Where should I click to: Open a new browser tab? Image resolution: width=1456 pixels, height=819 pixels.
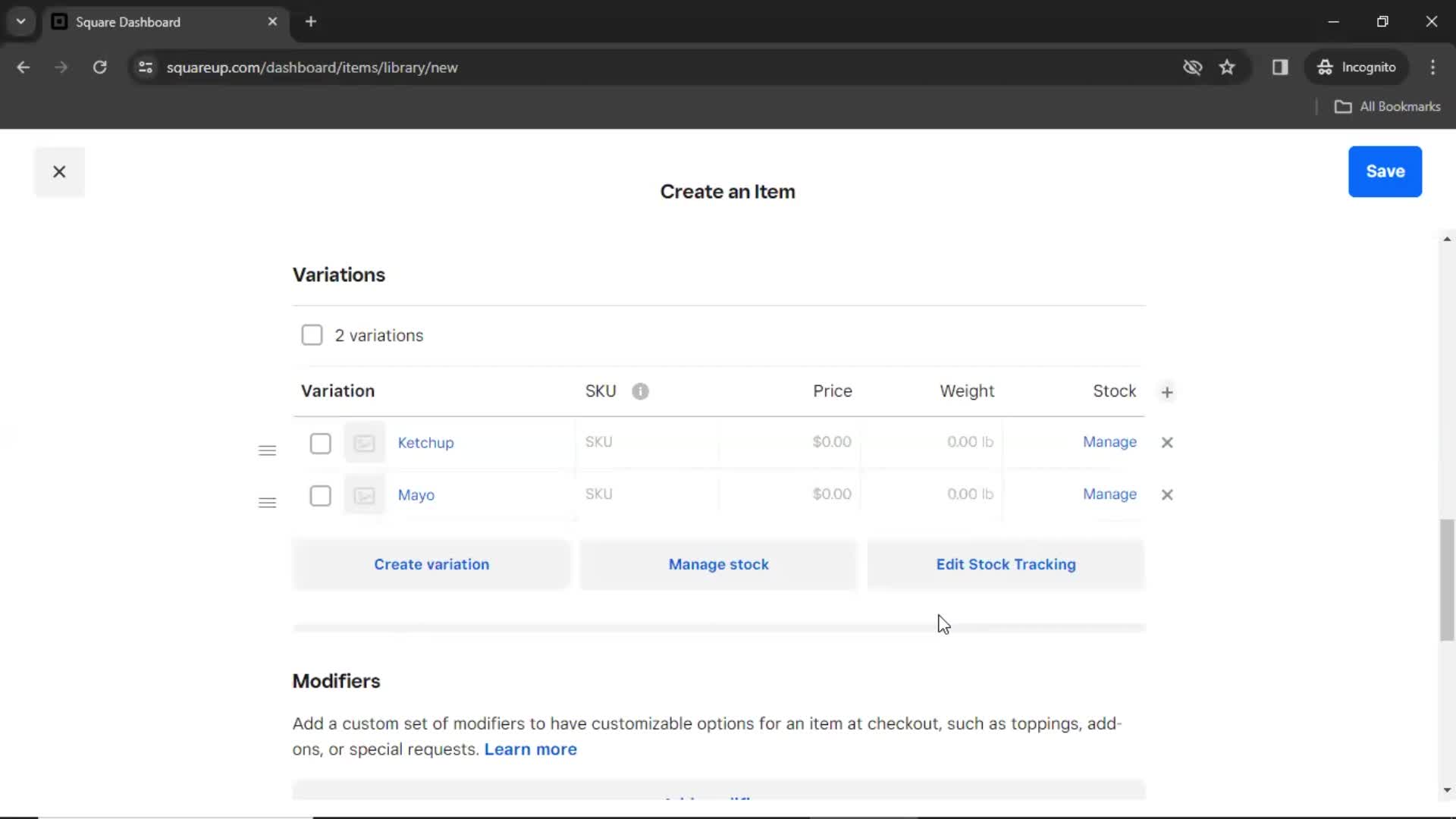coord(311,22)
